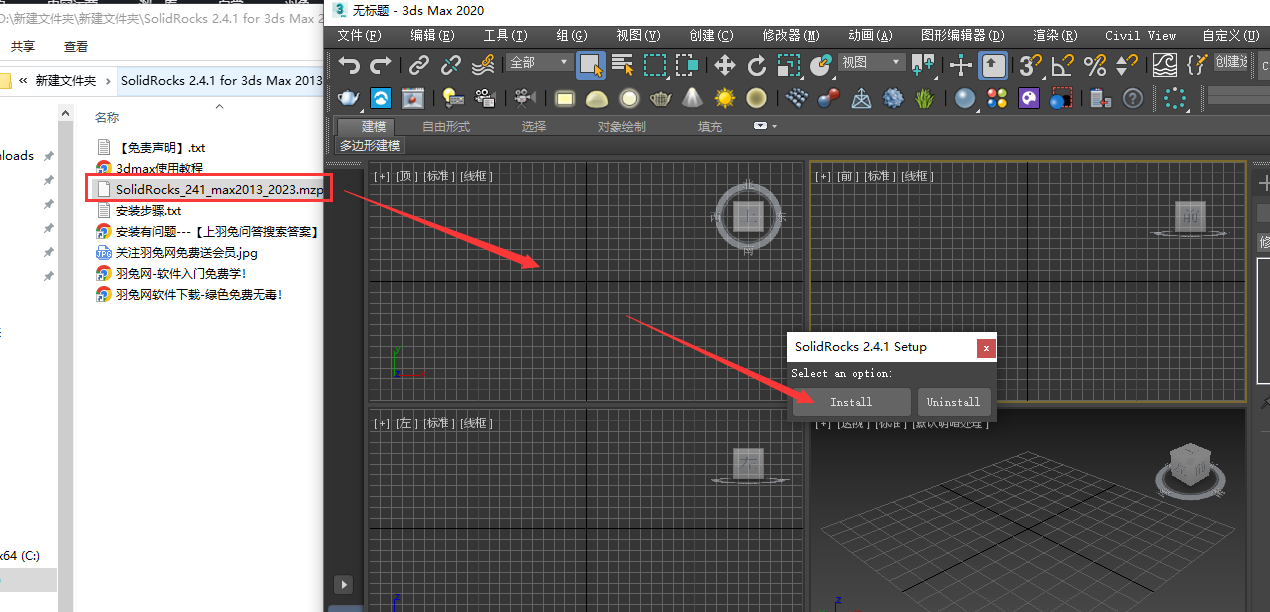This screenshot has width=1270, height=612.
Task: Click the four colored balls icon
Action: (x=997, y=98)
